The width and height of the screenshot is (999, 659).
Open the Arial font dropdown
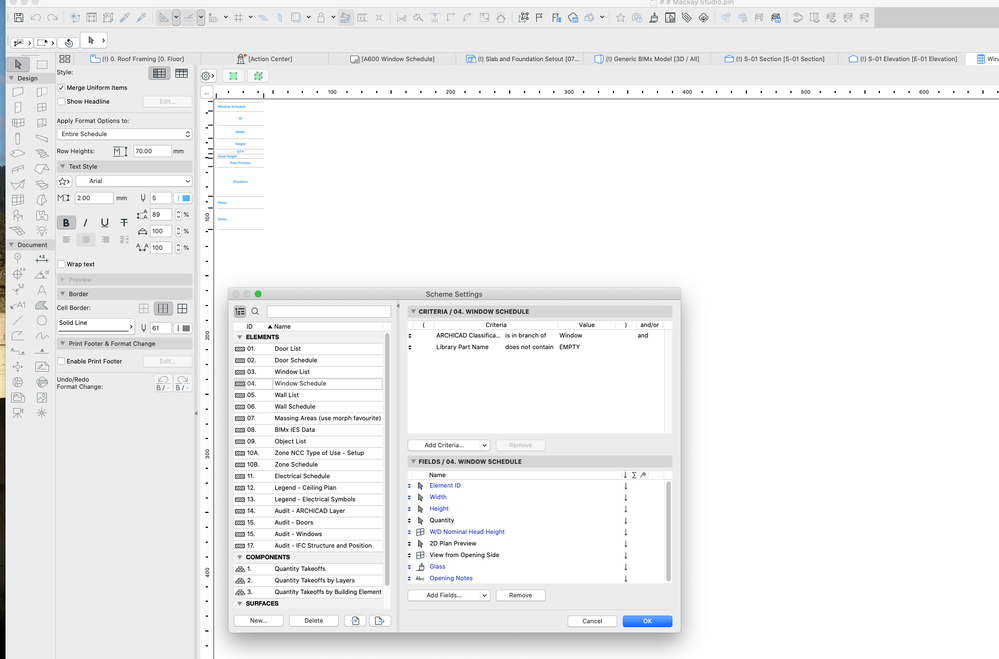133,181
